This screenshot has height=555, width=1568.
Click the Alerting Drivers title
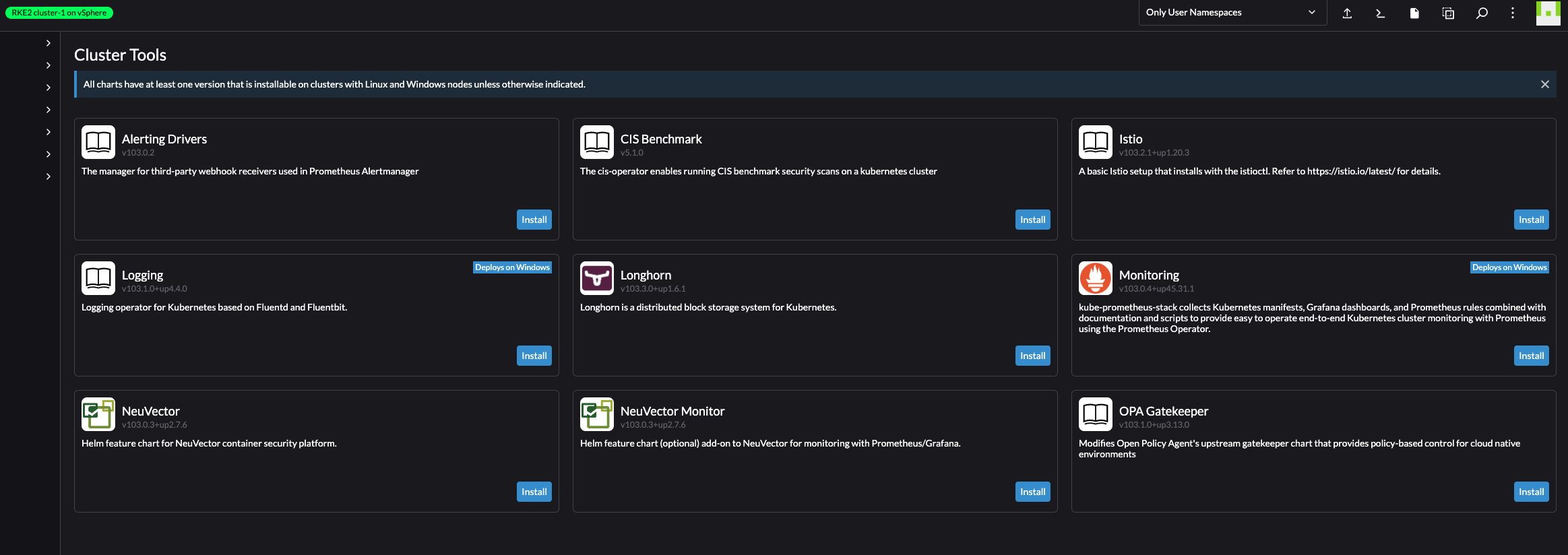click(x=164, y=139)
